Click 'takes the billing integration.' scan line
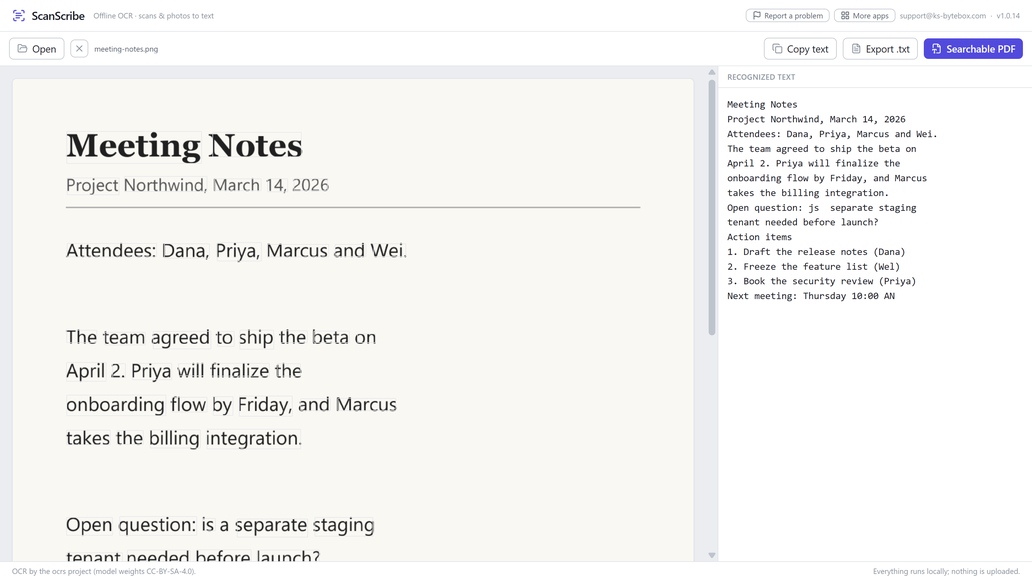 click(184, 438)
